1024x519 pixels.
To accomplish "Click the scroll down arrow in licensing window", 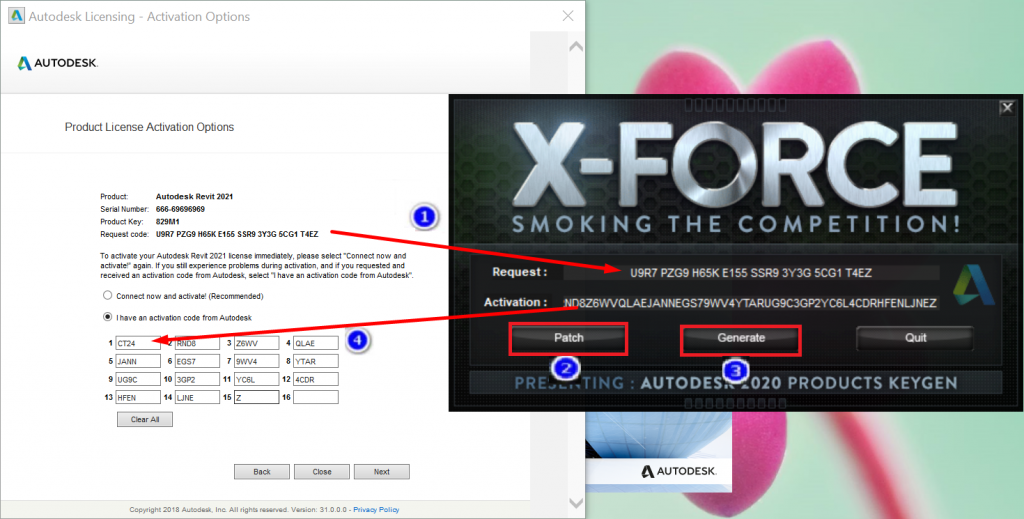I will pos(576,503).
